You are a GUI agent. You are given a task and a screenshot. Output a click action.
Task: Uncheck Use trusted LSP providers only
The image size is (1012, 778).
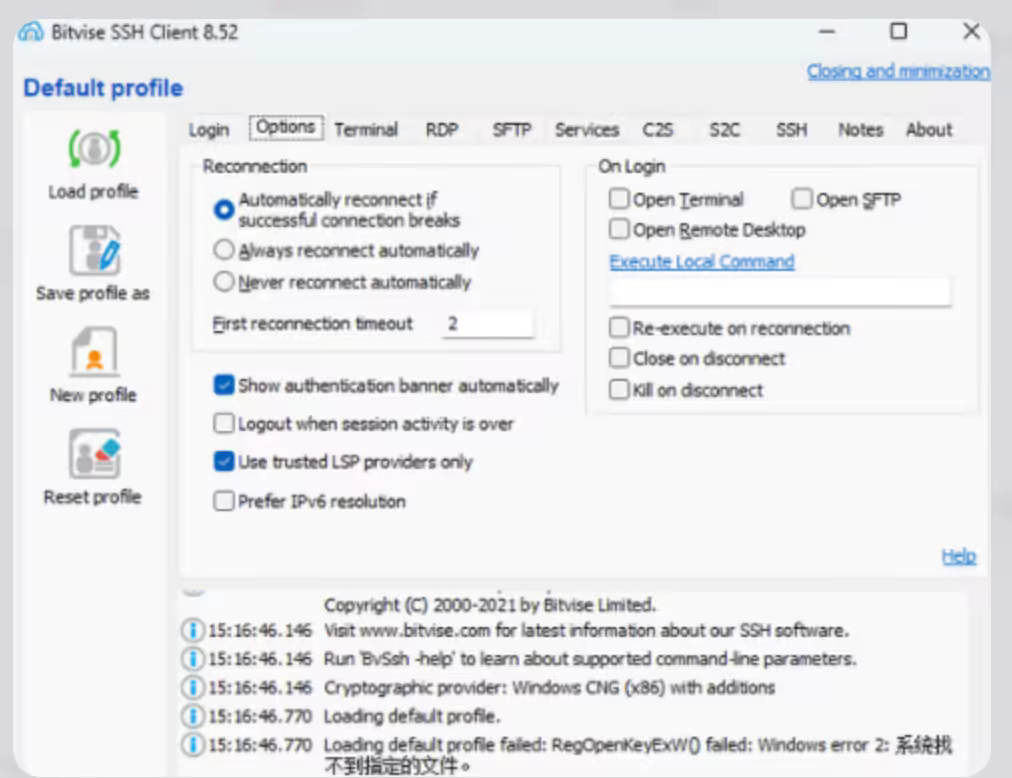(224, 462)
